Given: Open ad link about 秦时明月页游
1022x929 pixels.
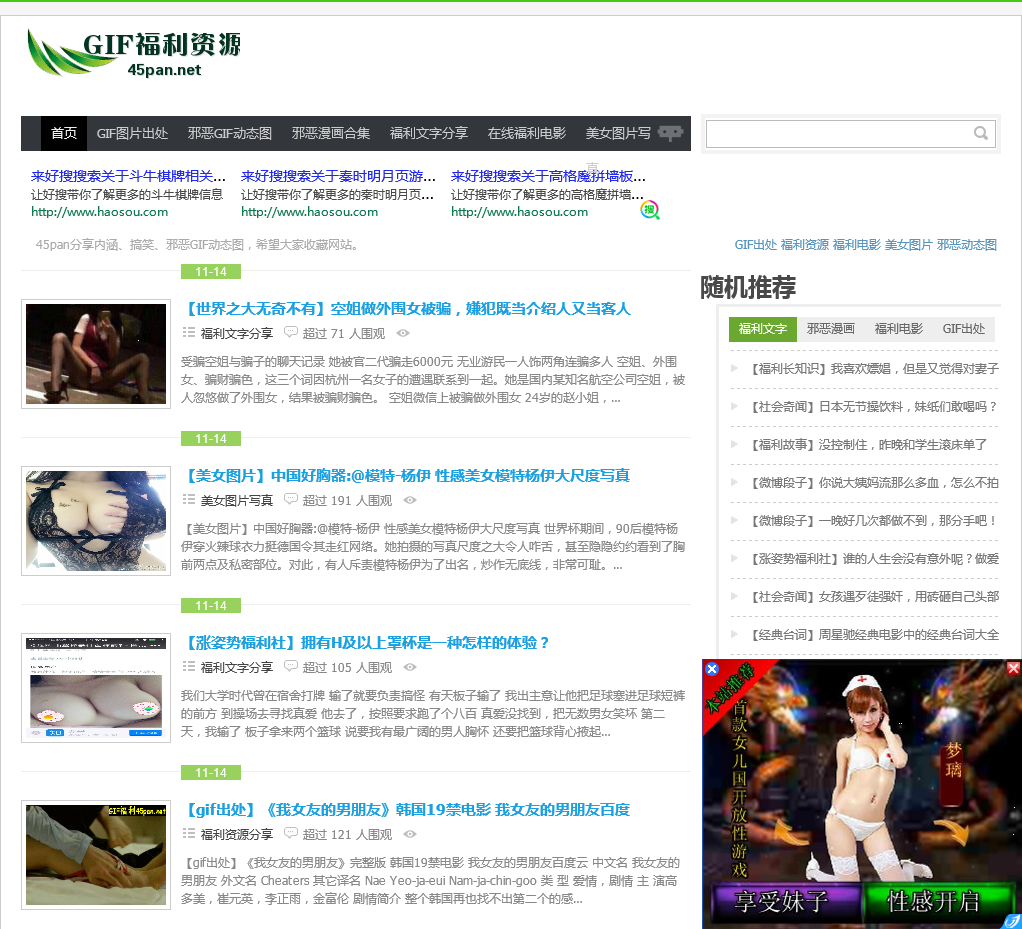Looking at the screenshot, I should pos(338,176).
